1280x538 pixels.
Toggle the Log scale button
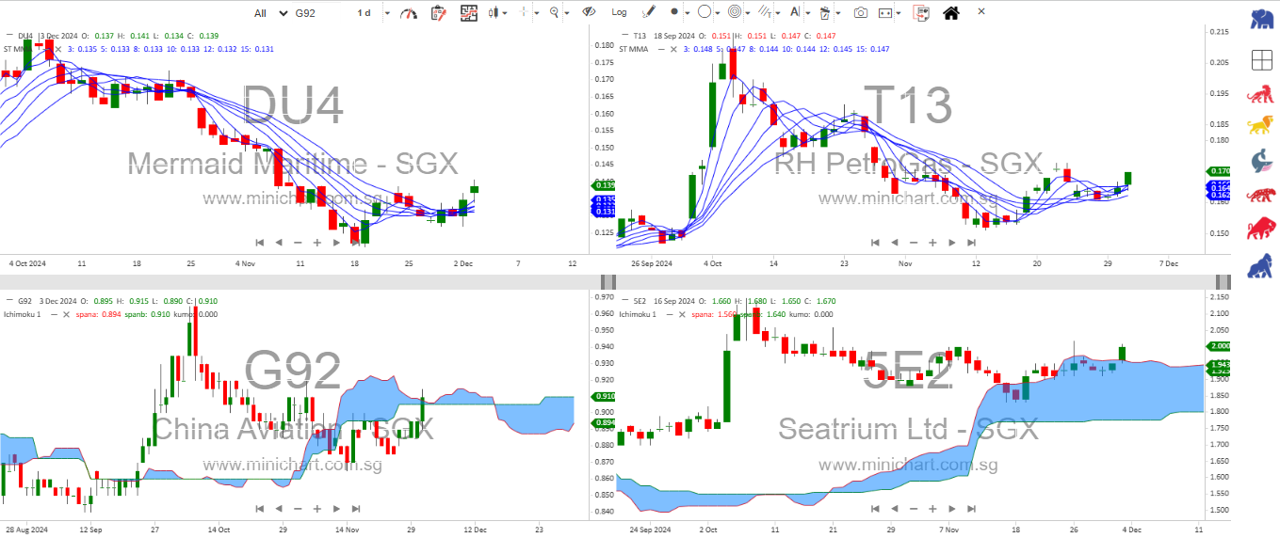(x=619, y=13)
